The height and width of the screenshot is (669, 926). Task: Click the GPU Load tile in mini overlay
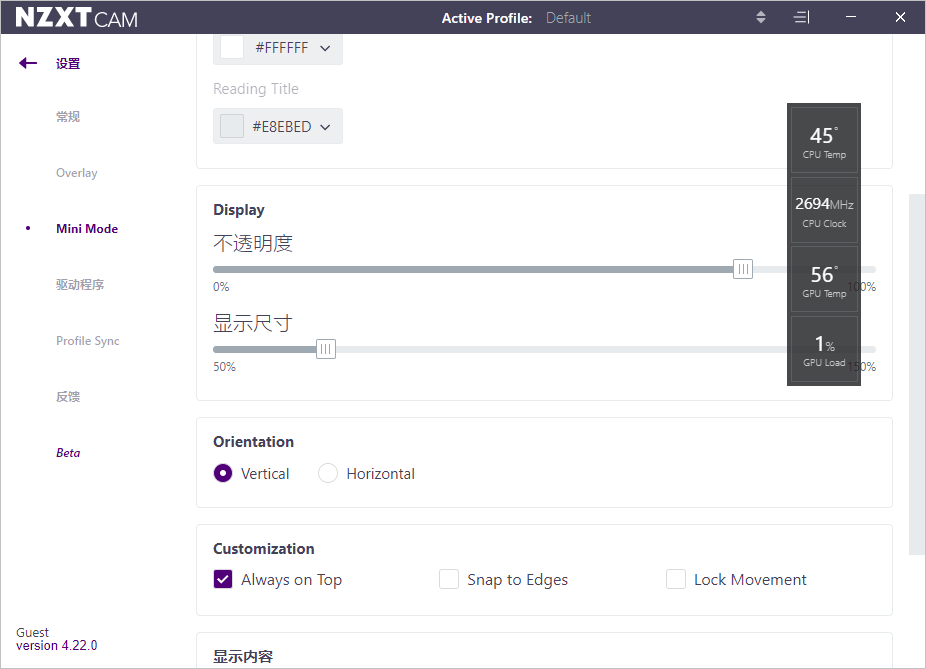(824, 350)
